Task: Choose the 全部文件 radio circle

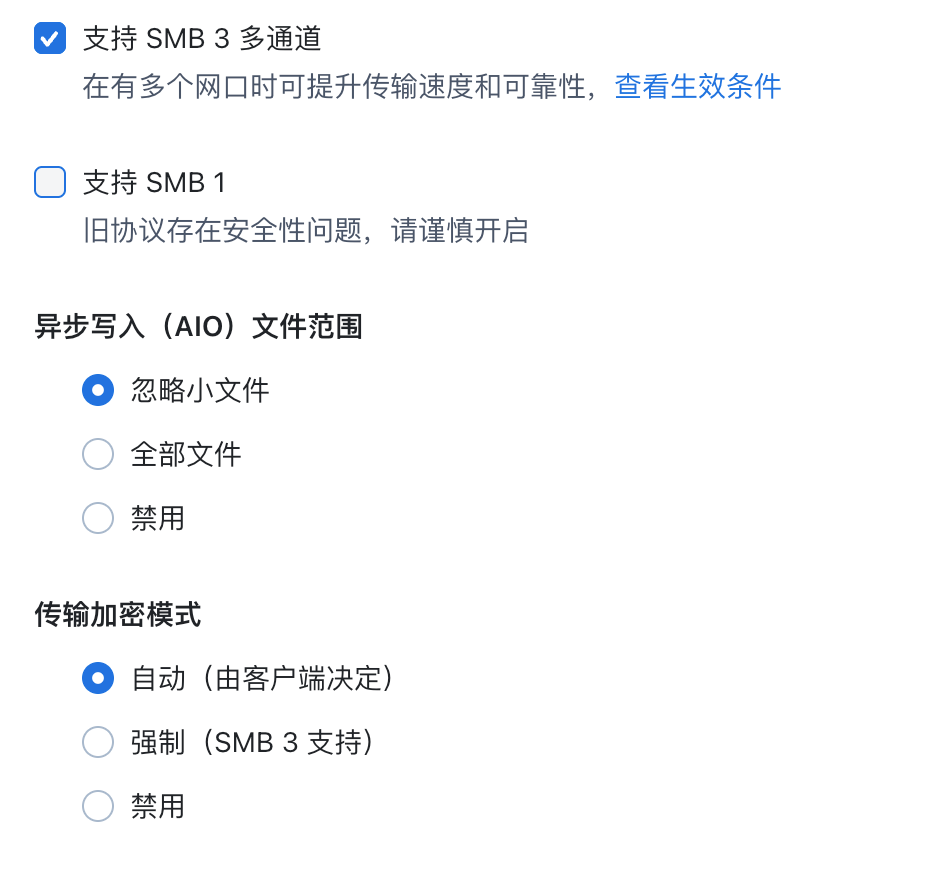Action: (98, 455)
